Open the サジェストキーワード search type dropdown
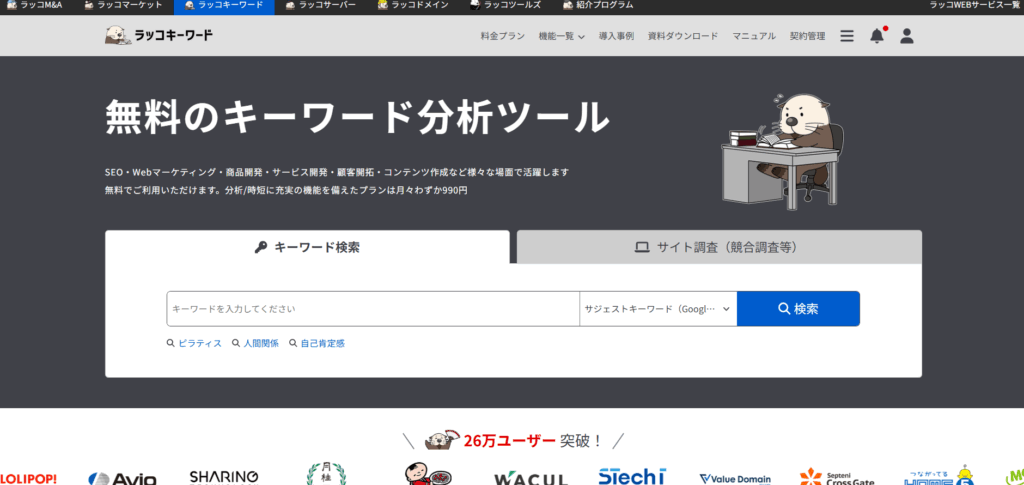 (x=658, y=309)
